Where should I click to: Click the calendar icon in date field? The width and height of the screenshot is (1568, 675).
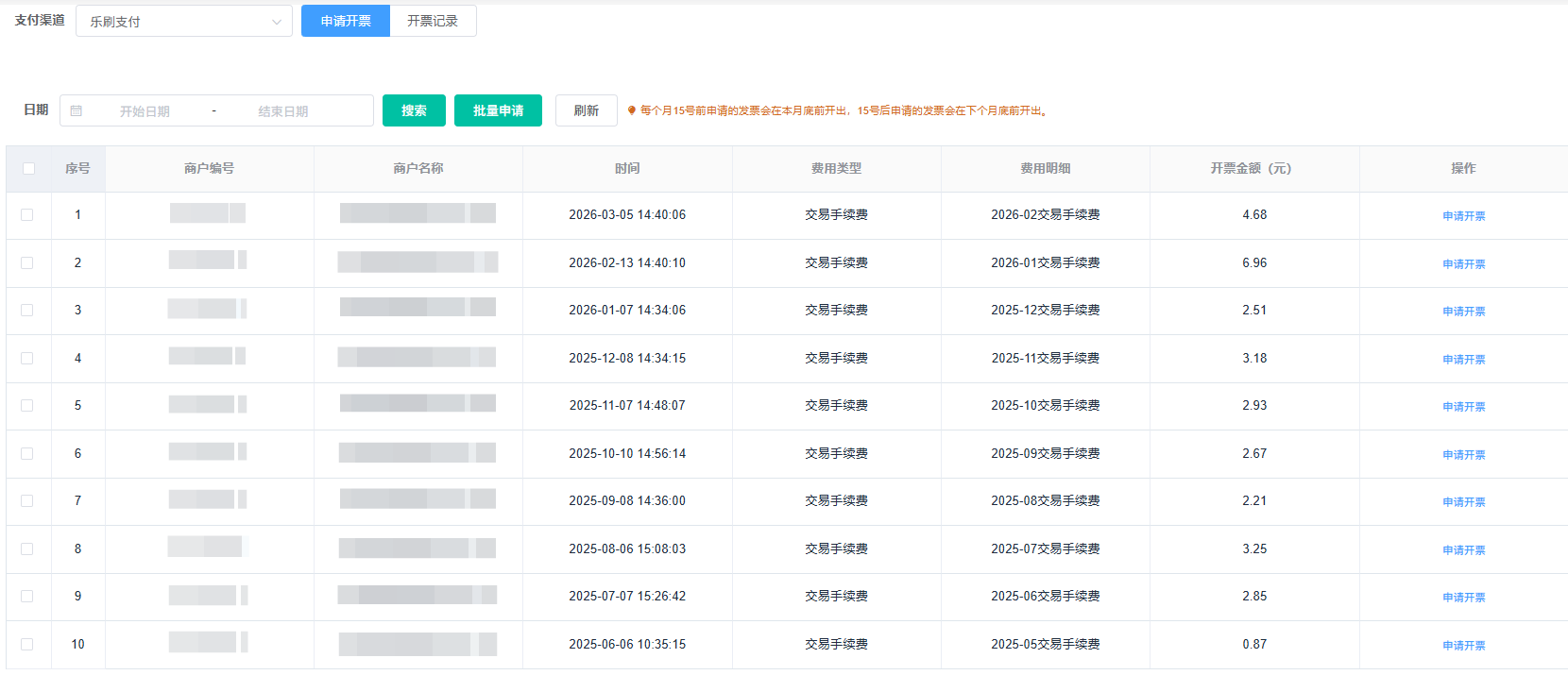coord(77,110)
